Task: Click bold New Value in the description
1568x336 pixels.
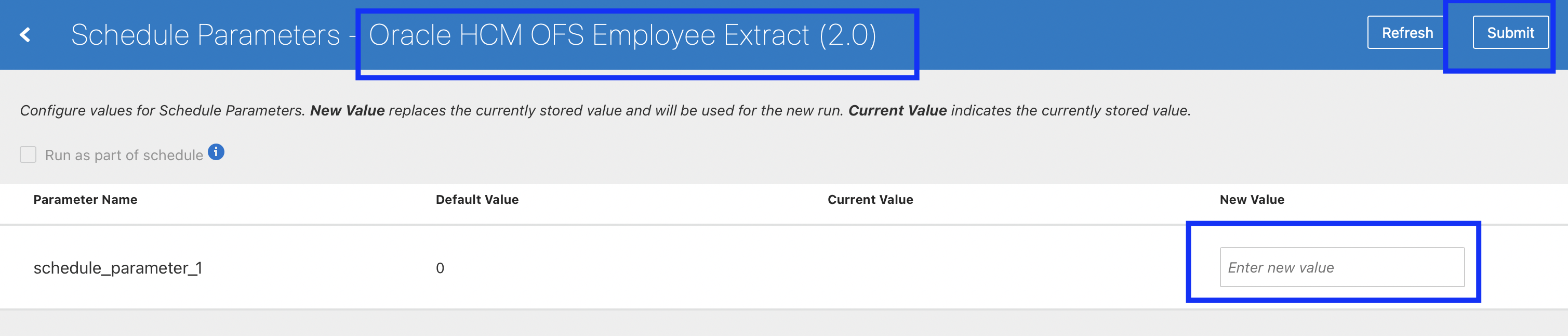Action: click(347, 110)
